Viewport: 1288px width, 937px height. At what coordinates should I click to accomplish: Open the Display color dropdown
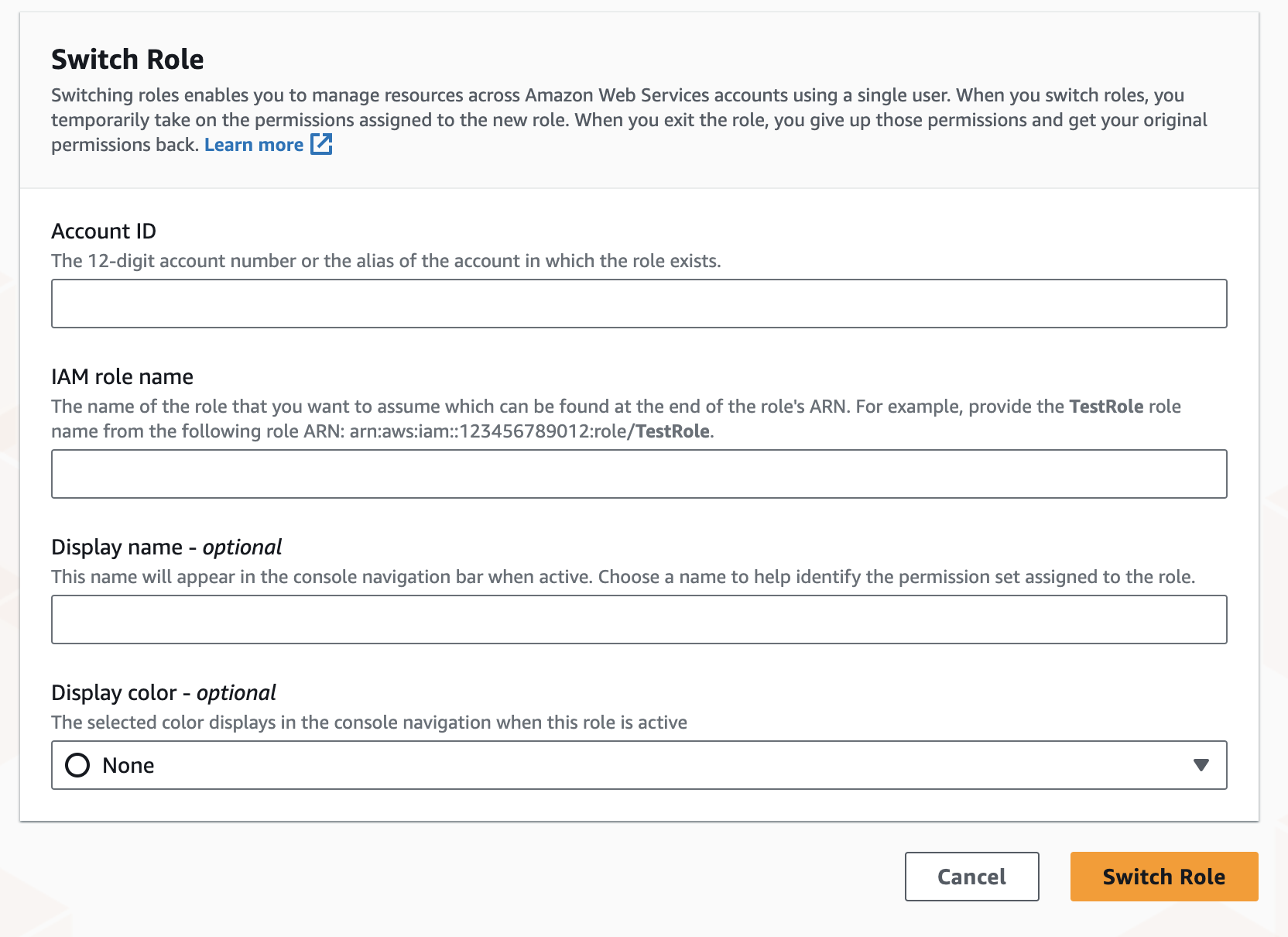click(639, 765)
